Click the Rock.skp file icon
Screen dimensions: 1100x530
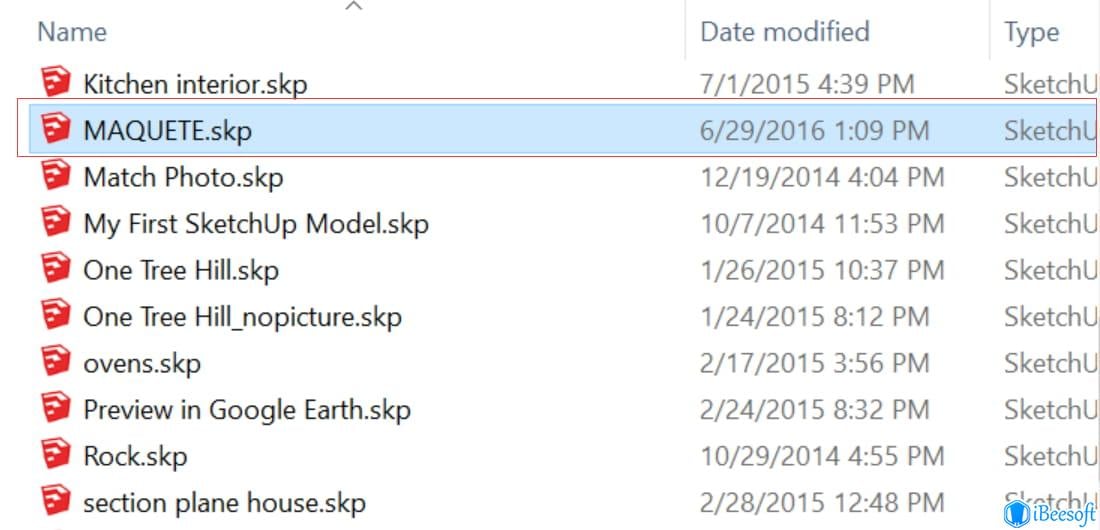click(55, 453)
